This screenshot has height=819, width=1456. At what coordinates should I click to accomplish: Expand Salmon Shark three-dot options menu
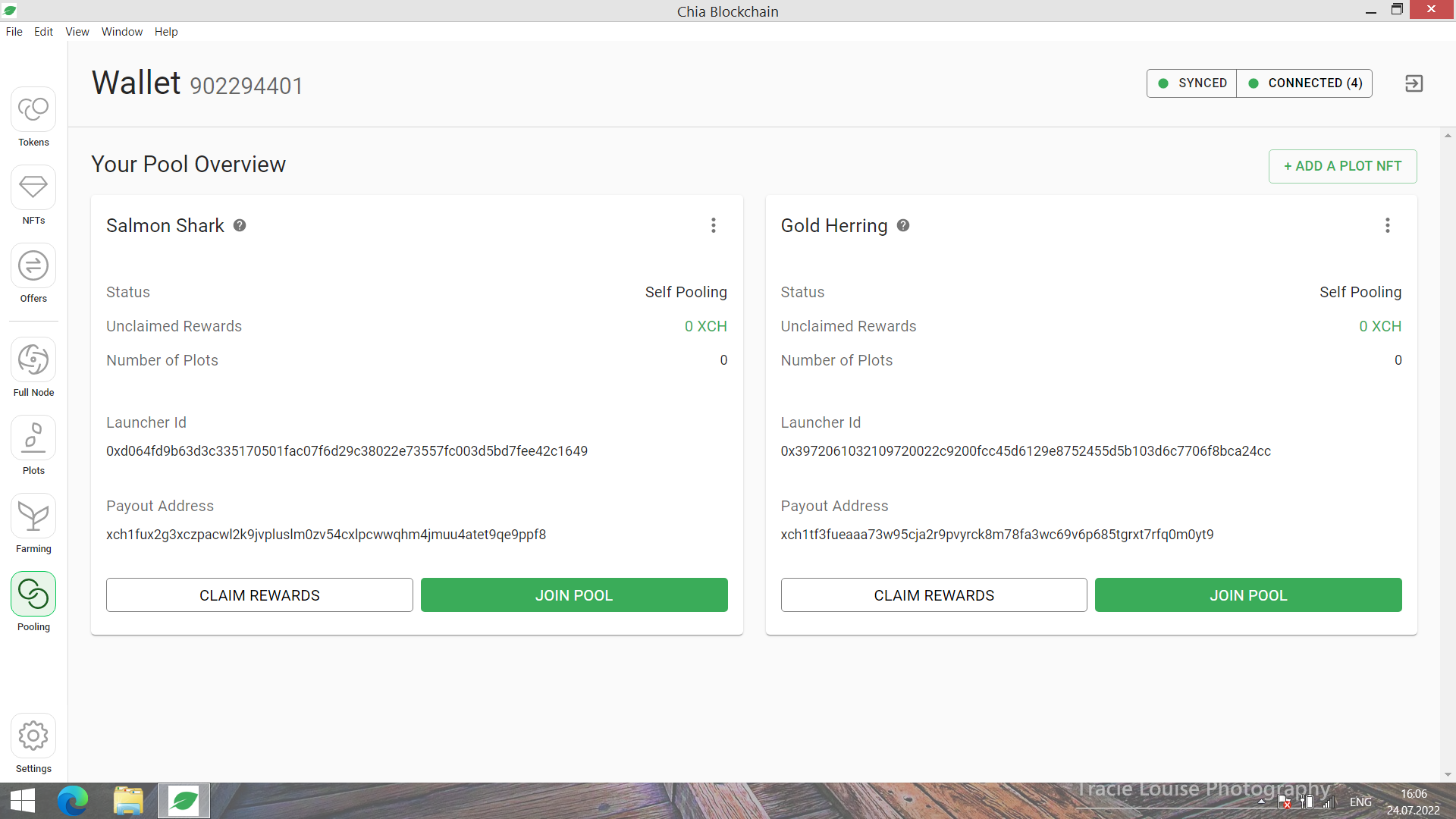click(x=713, y=225)
